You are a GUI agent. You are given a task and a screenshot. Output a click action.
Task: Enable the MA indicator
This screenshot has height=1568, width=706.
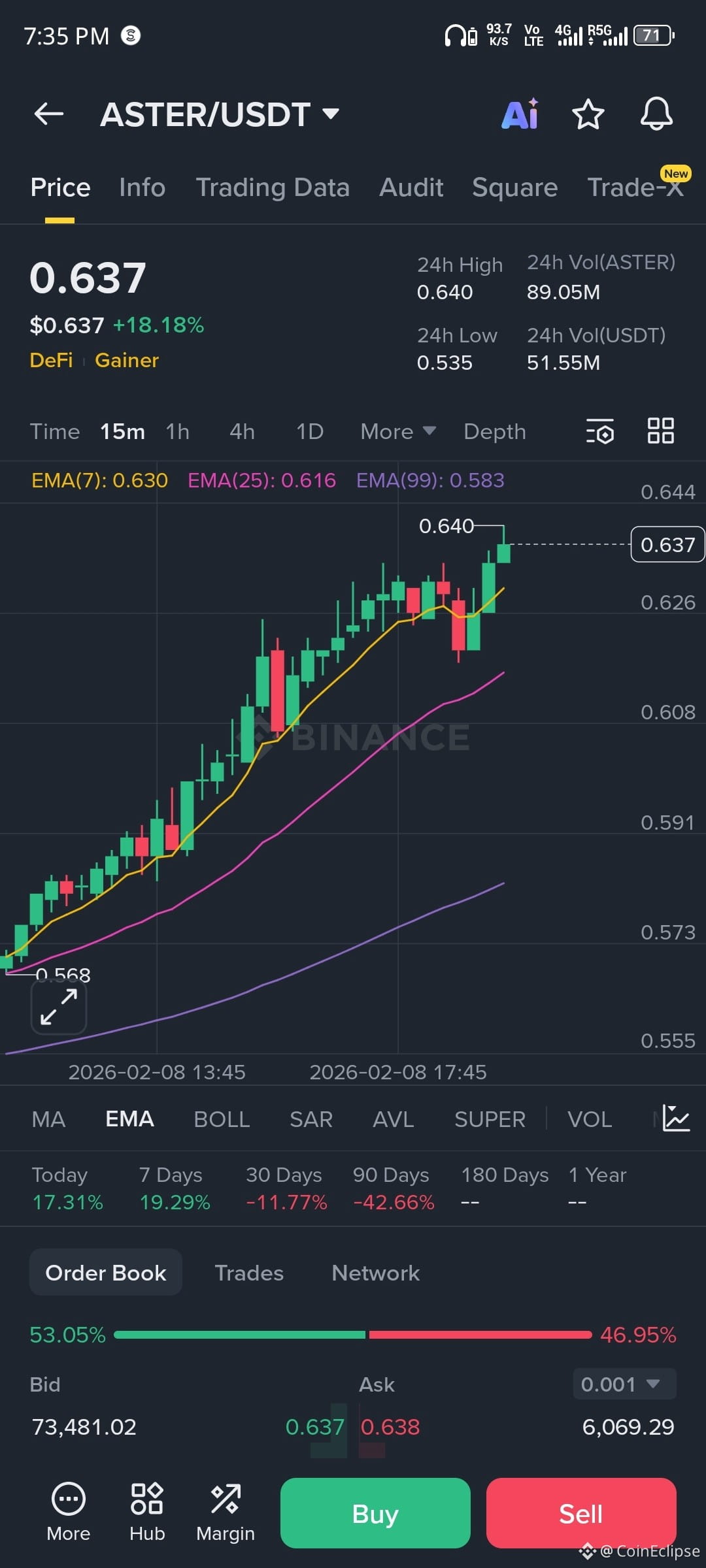(x=48, y=1119)
